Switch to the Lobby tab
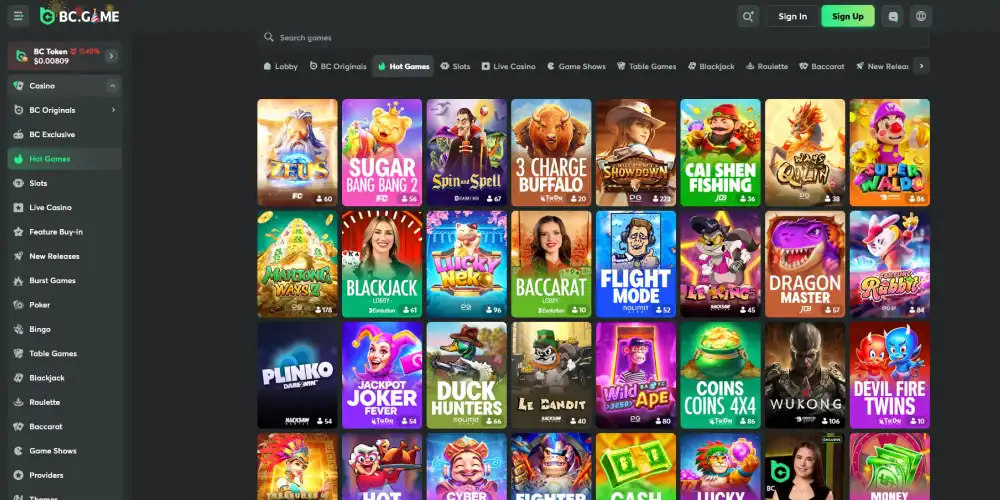1000x500 pixels. (281, 66)
